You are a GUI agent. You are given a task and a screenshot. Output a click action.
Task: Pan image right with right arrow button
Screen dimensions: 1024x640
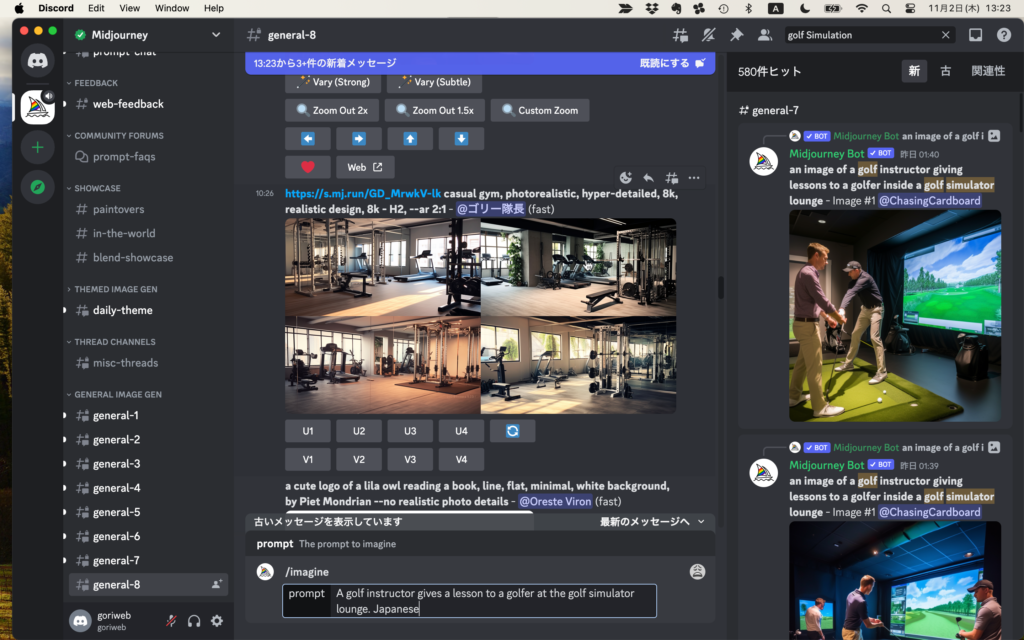tap(359, 138)
